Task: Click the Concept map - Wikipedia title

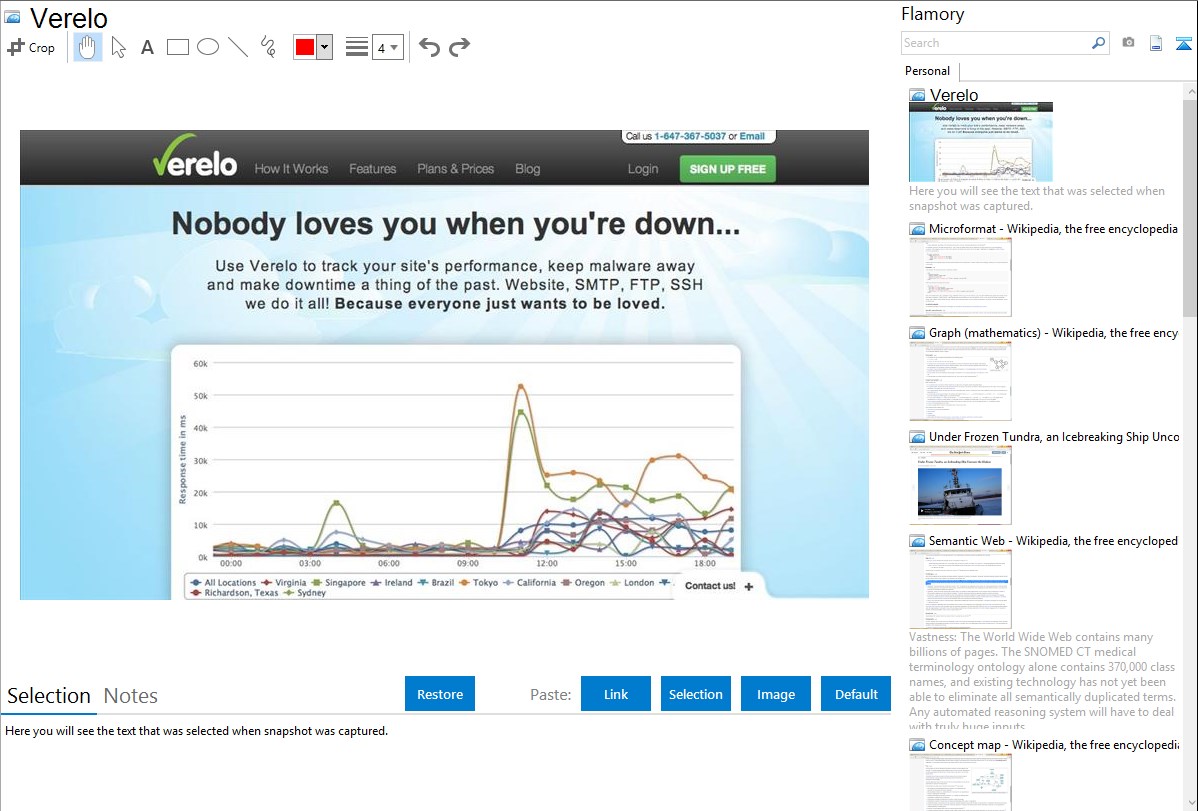Action: (x=1054, y=744)
